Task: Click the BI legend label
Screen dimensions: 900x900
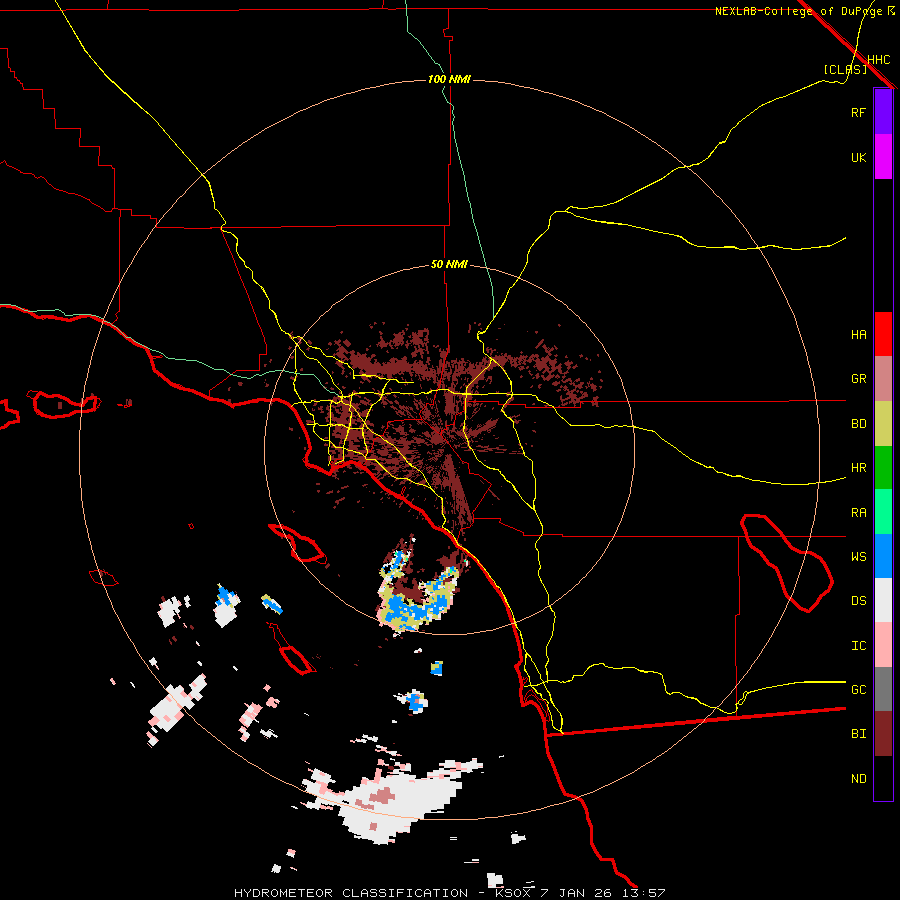Action: [x=858, y=734]
